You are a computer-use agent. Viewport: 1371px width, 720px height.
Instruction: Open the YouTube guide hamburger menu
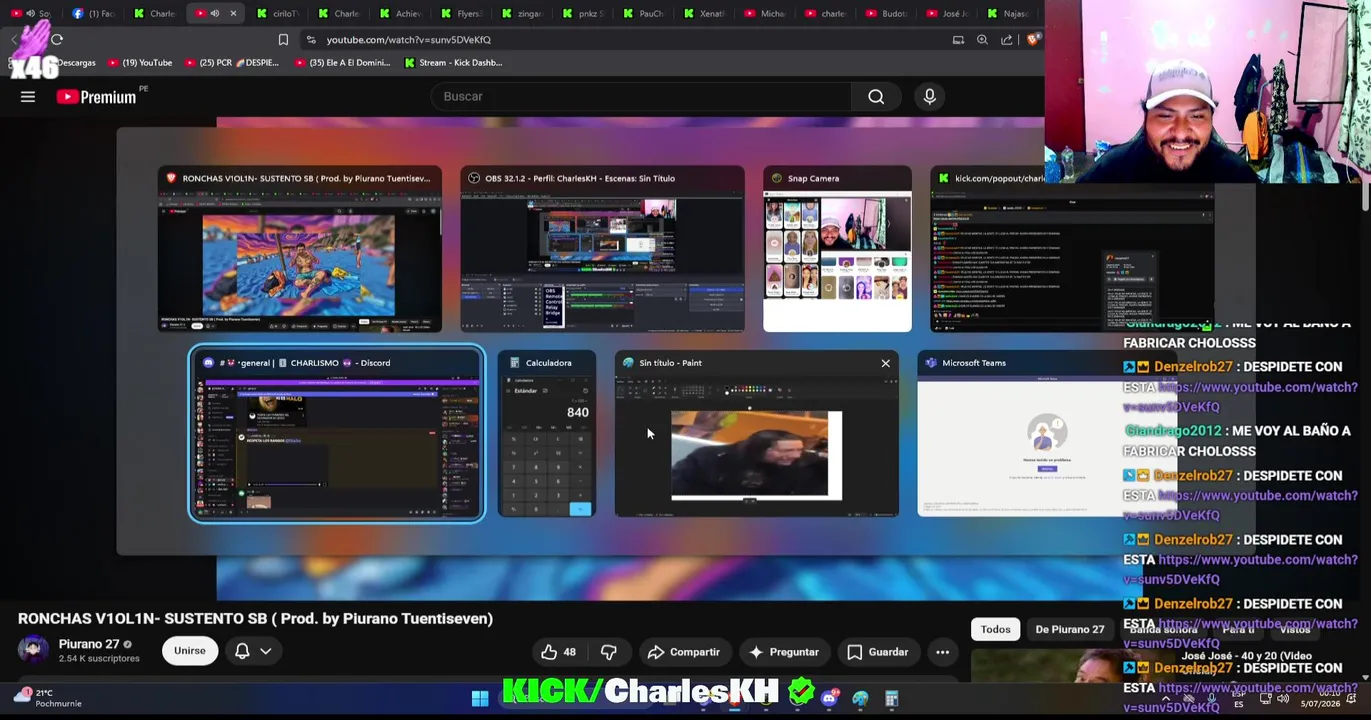coord(28,97)
